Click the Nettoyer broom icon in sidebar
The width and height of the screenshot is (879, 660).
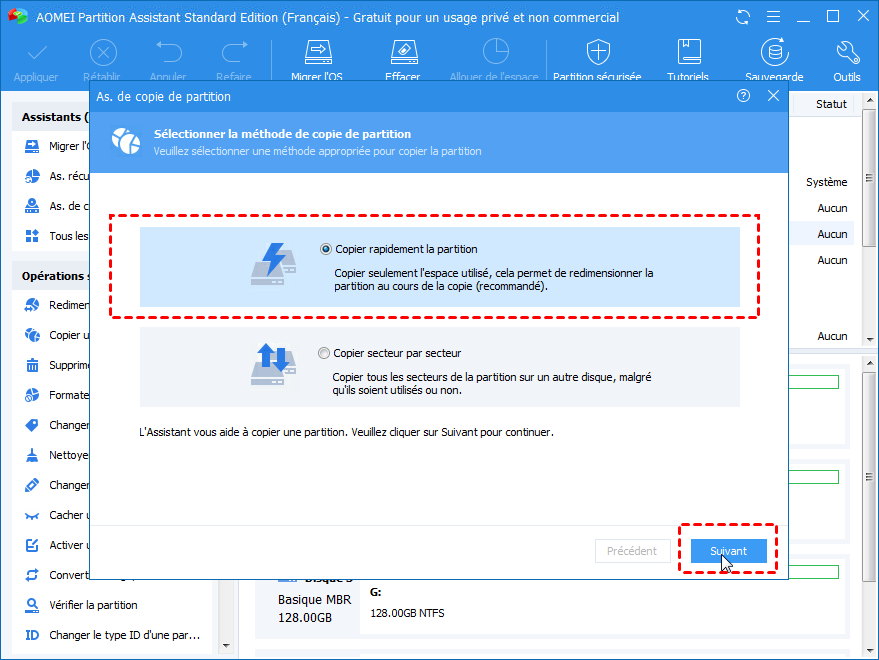coord(32,455)
